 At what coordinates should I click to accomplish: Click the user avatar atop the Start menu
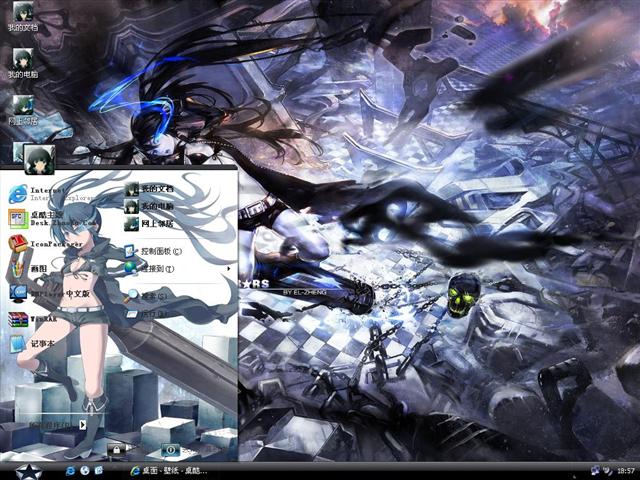(x=40, y=160)
